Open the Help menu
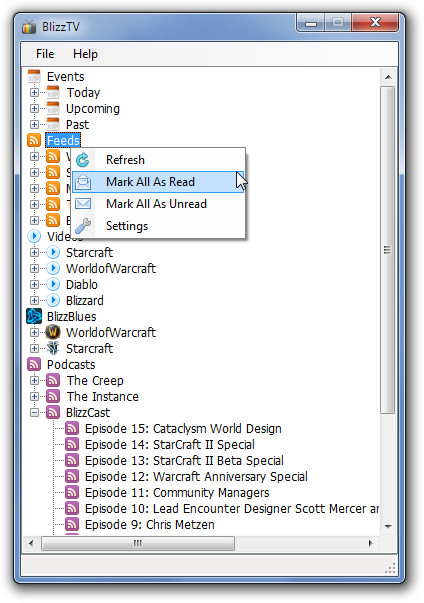The height and width of the screenshot is (603, 424). (85, 54)
